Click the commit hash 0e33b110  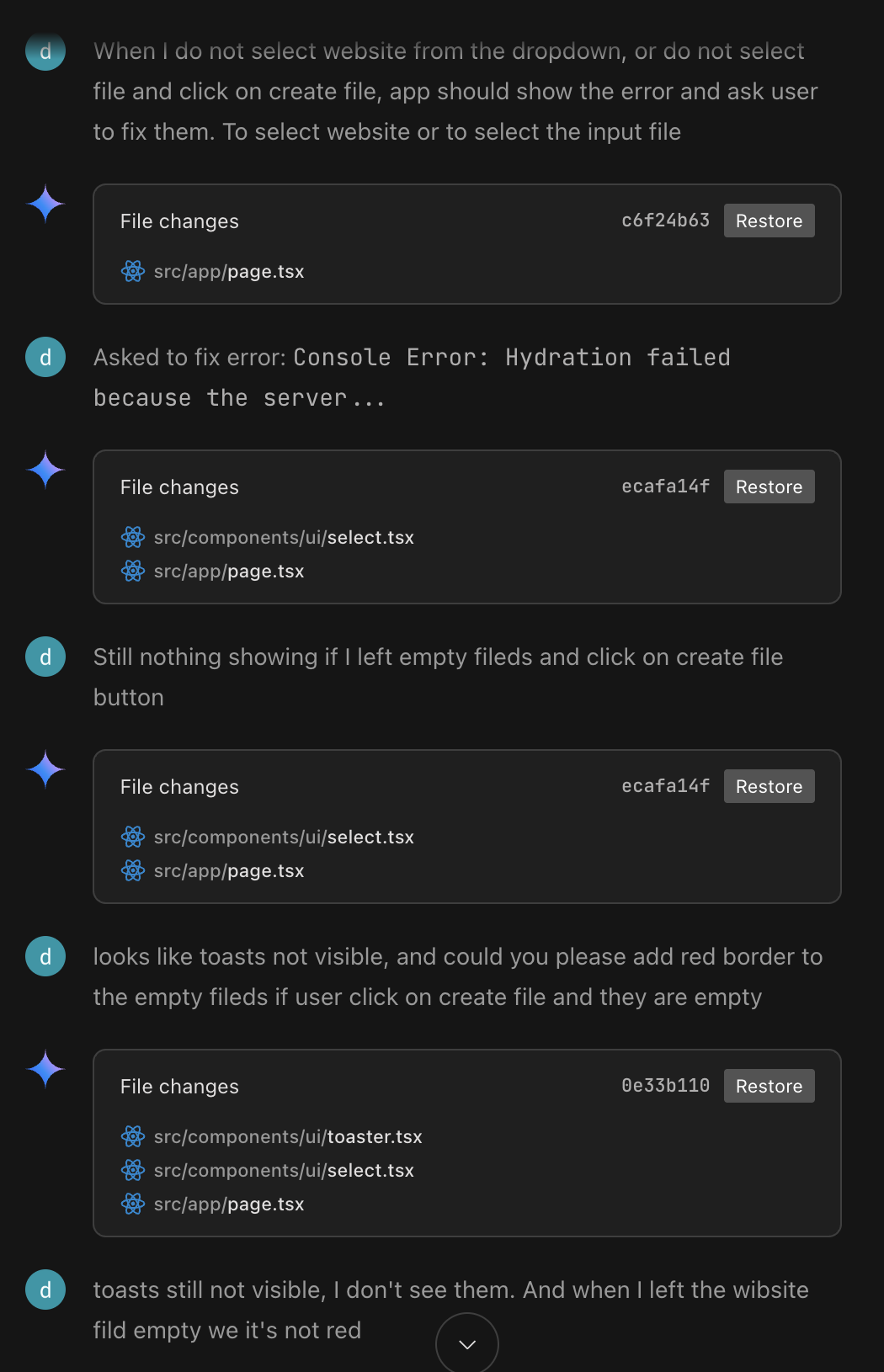(x=665, y=1086)
